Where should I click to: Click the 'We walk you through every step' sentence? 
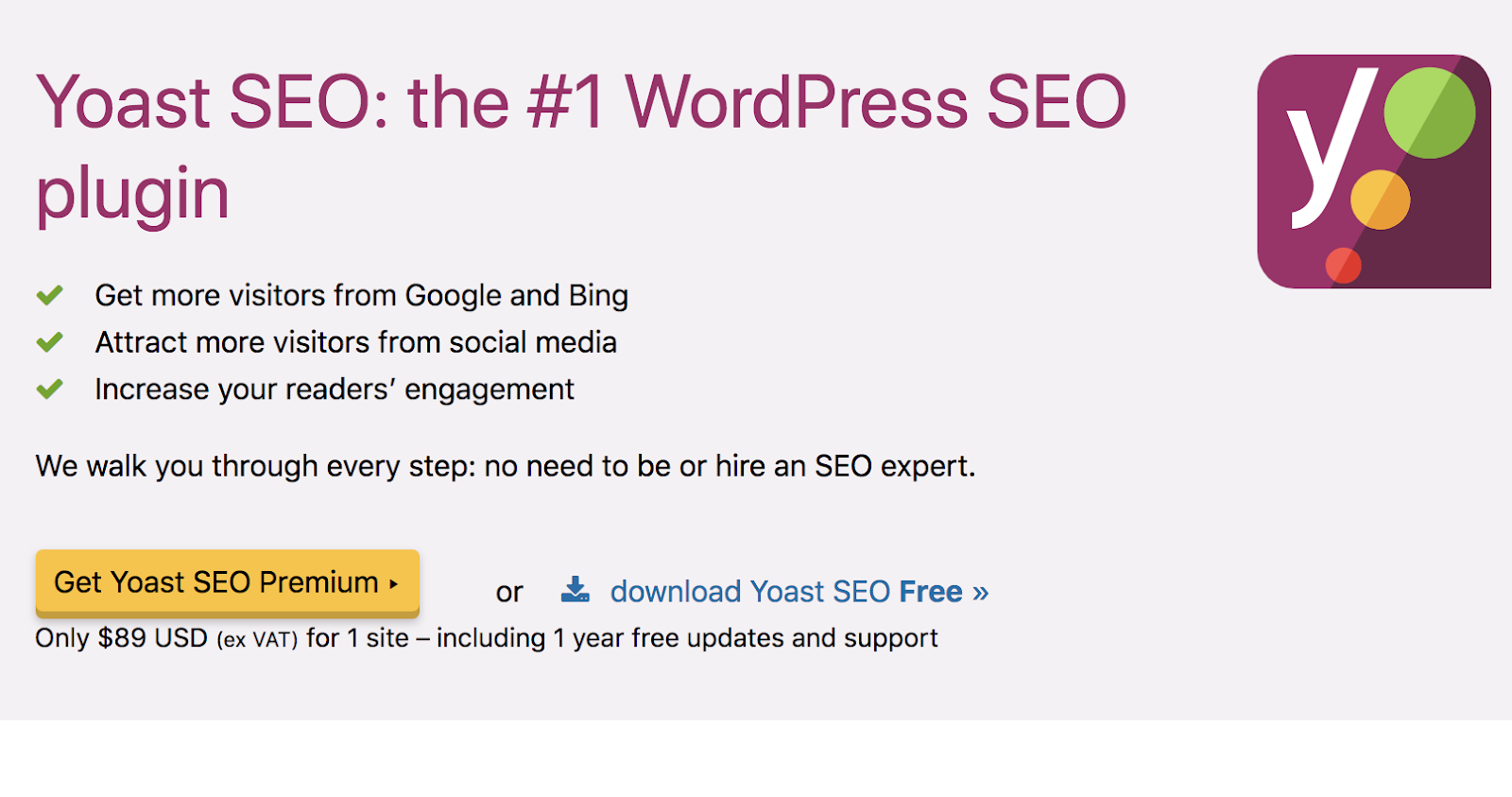(x=505, y=466)
